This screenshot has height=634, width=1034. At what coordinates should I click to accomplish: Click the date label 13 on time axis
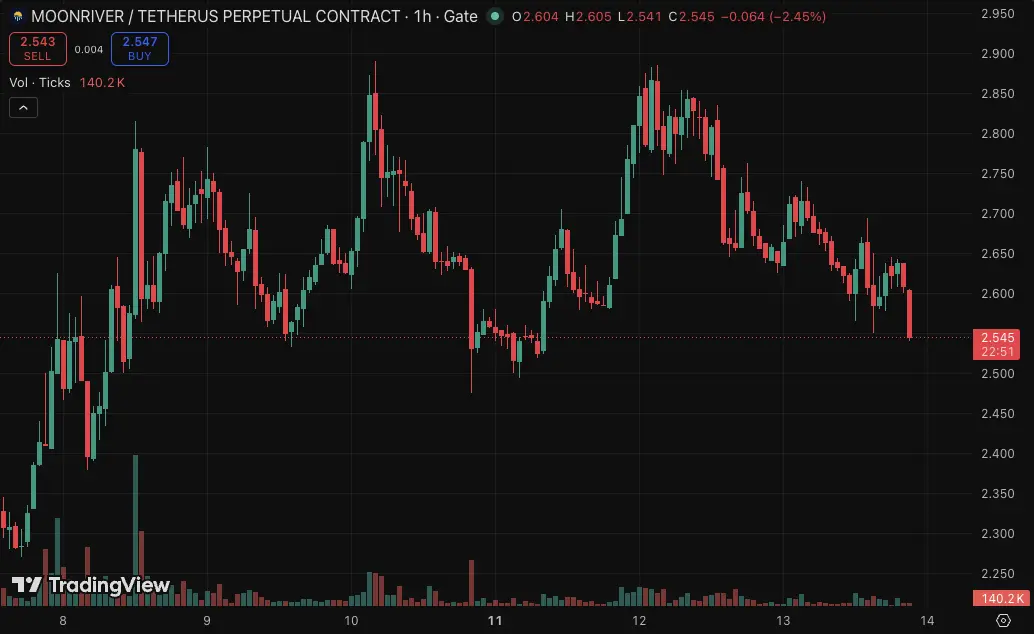click(x=783, y=620)
